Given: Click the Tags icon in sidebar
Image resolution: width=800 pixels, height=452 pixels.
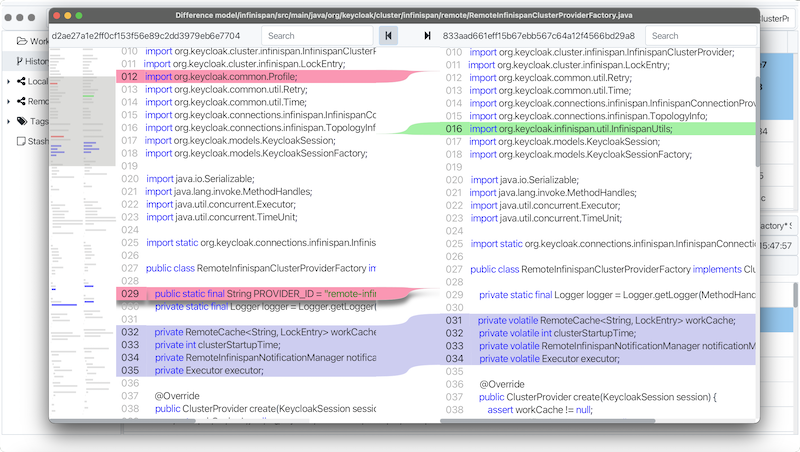Looking at the screenshot, I should click(x=22, y=121).
